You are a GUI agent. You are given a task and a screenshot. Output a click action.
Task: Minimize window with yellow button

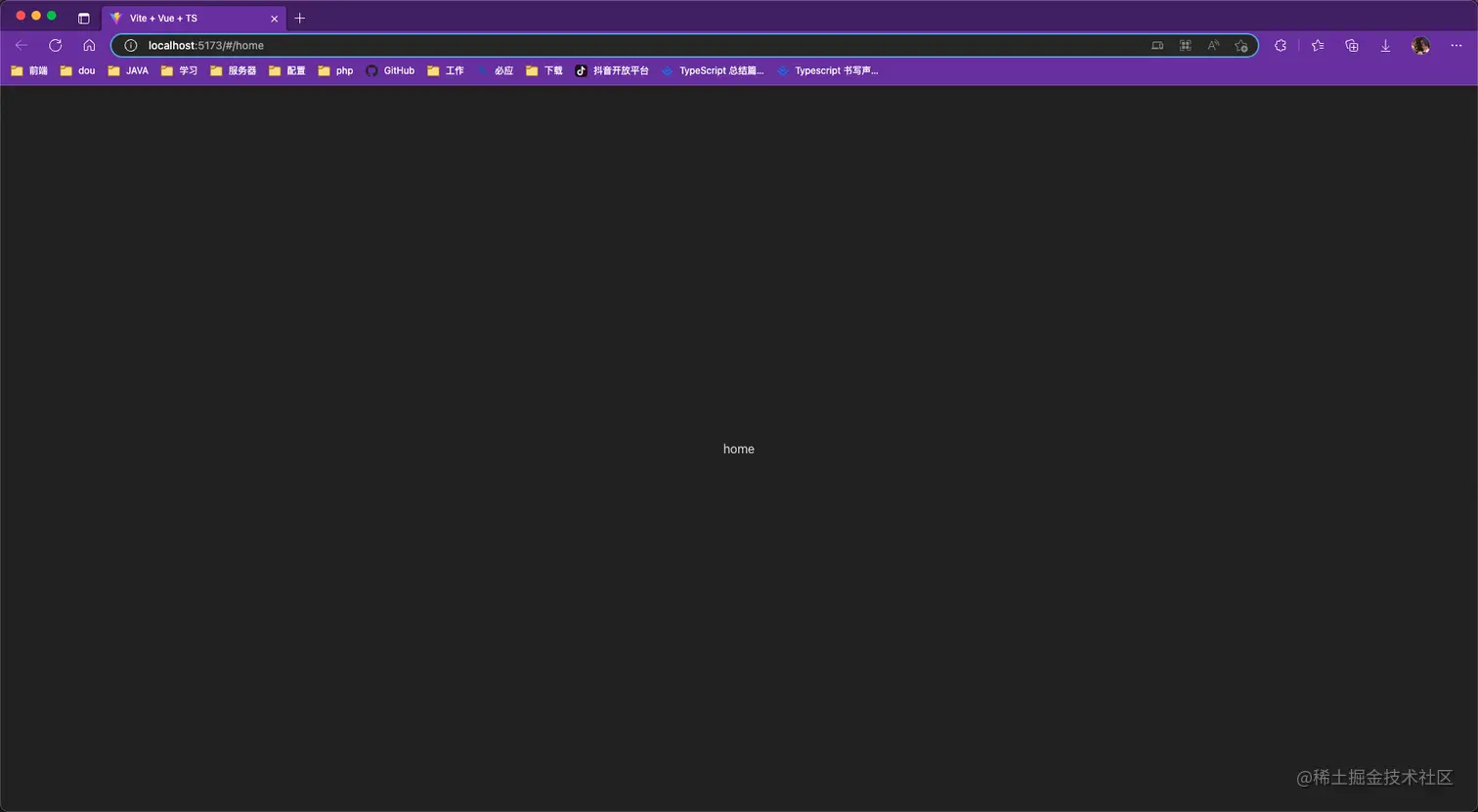coord(36,16)
